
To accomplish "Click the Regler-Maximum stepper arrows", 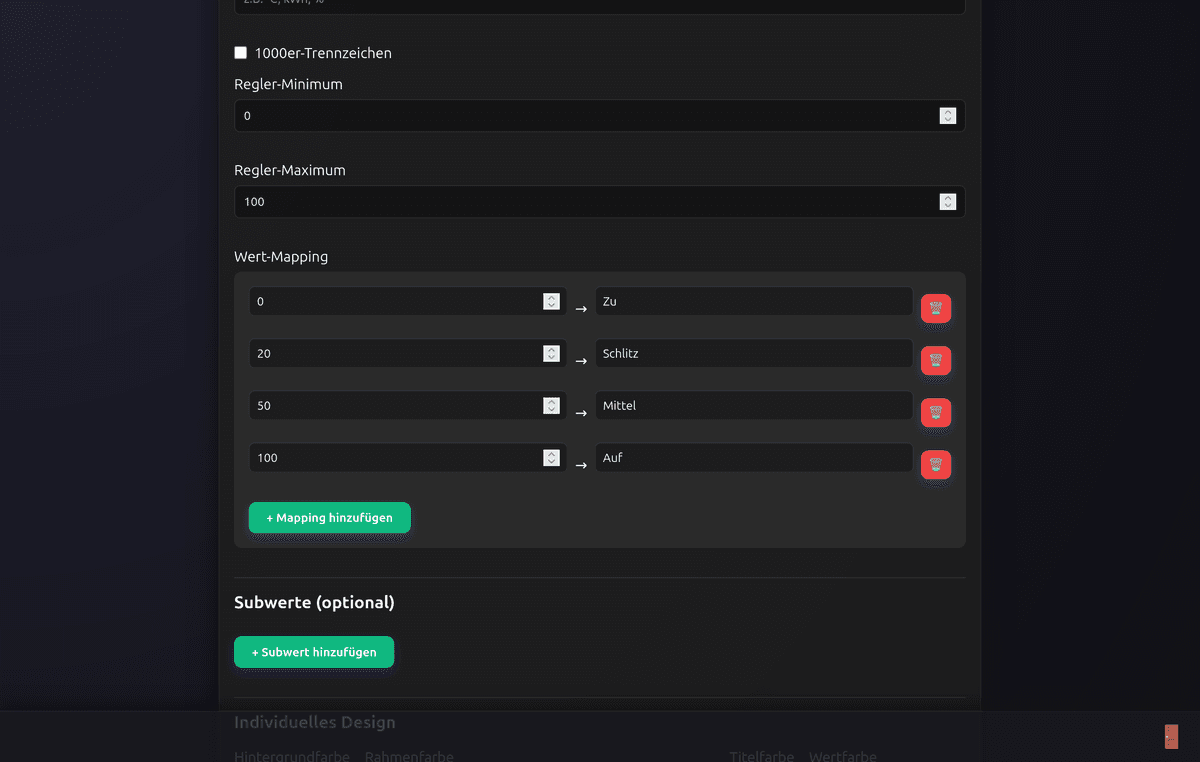I will pos(948,202).
